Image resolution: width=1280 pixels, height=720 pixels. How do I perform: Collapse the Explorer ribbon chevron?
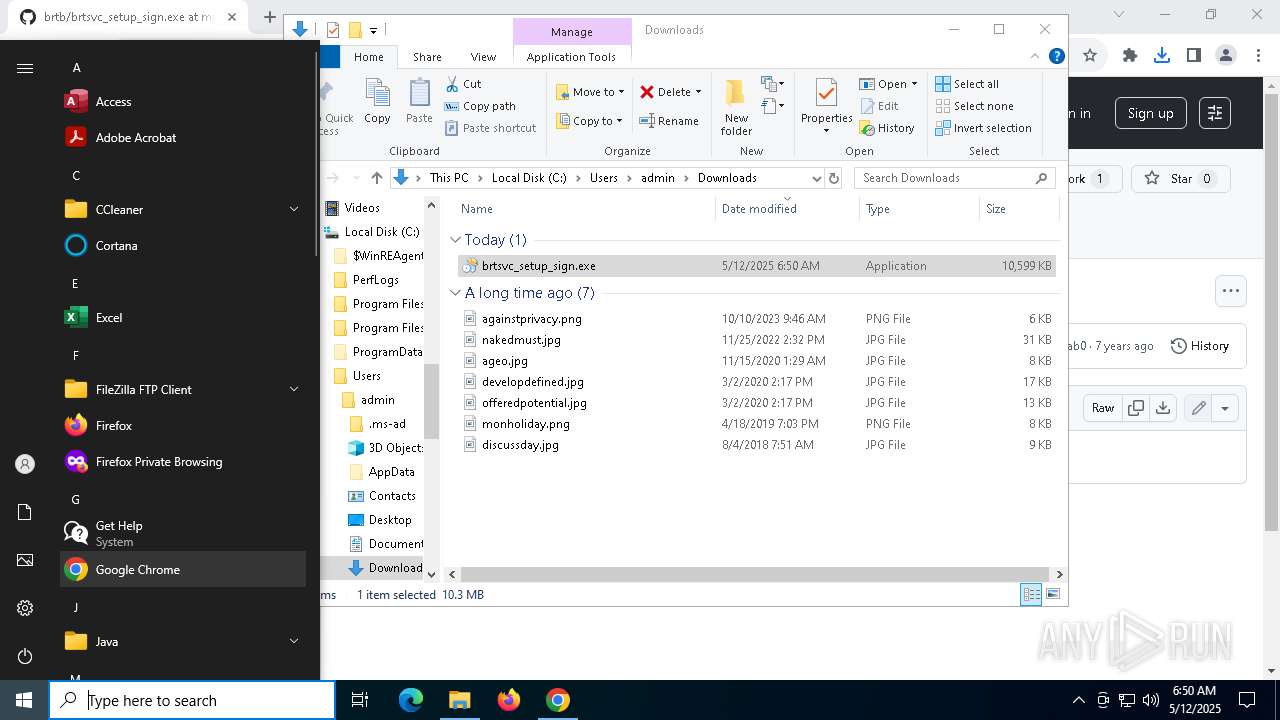[x=1035, y=57]
